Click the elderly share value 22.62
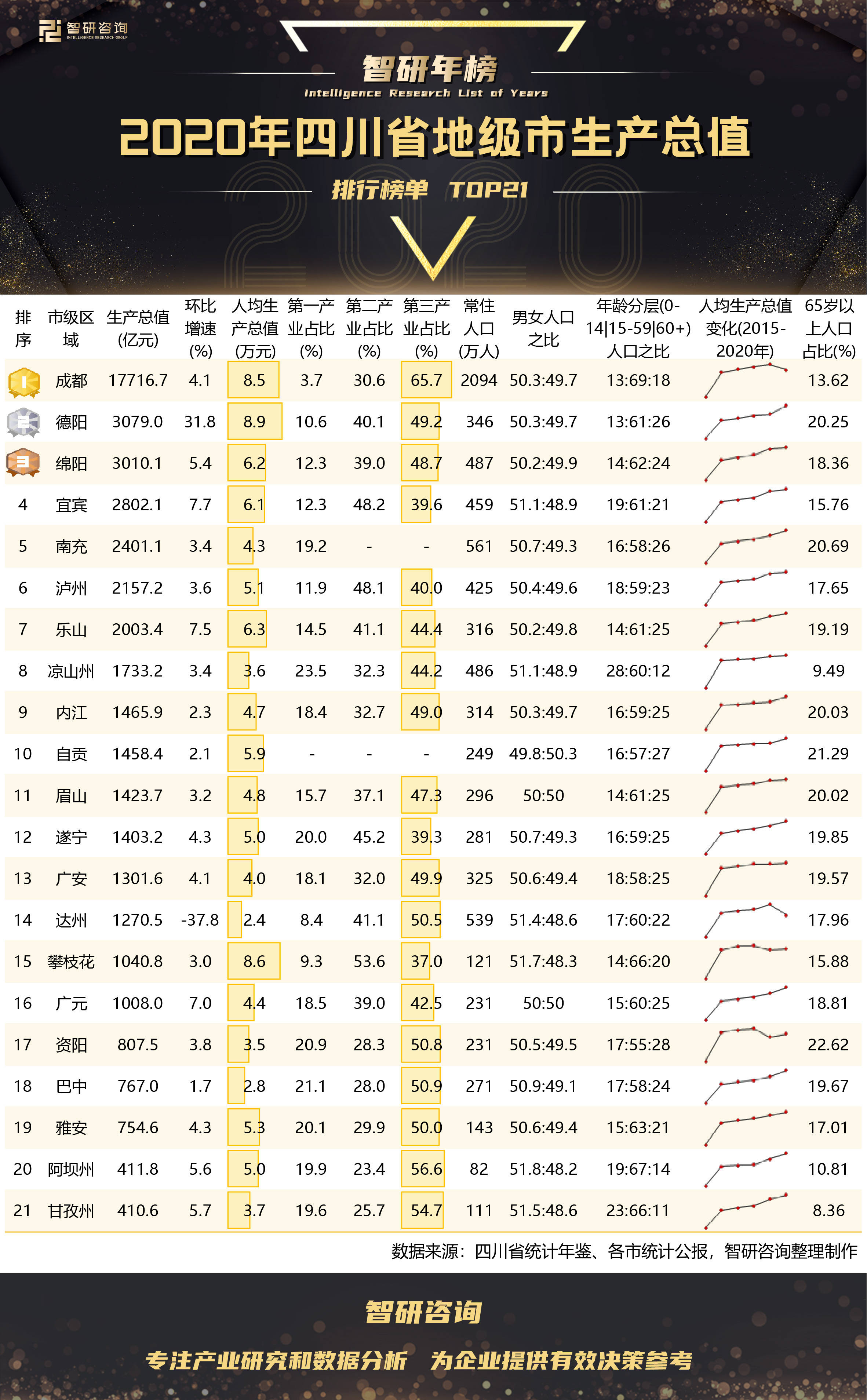The width and height of the screenshot is (867, 1400). [x=828, y=1044]
